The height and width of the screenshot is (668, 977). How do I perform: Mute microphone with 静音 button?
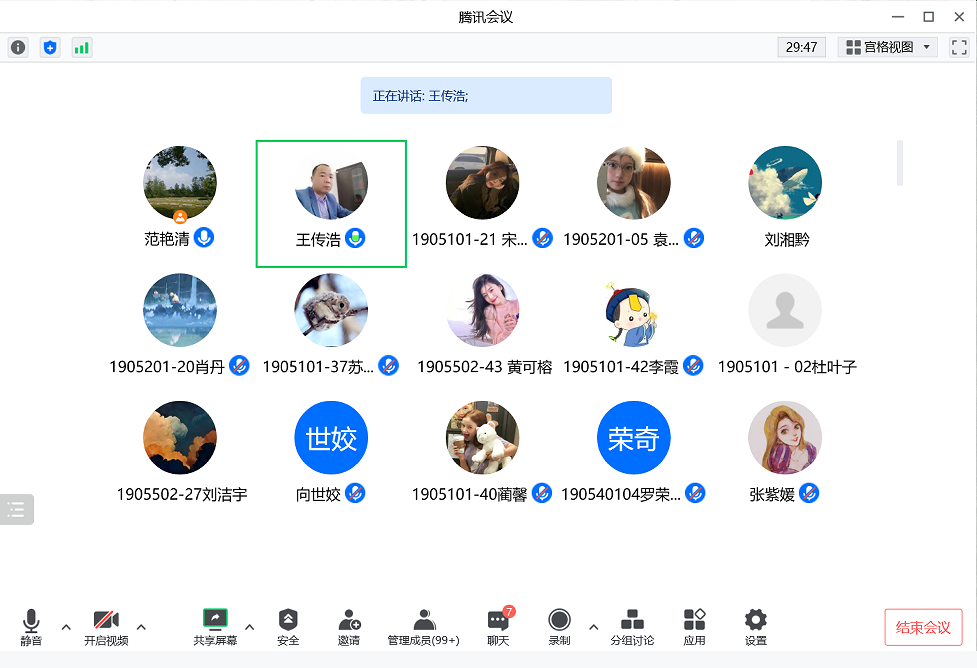point(31,626)
